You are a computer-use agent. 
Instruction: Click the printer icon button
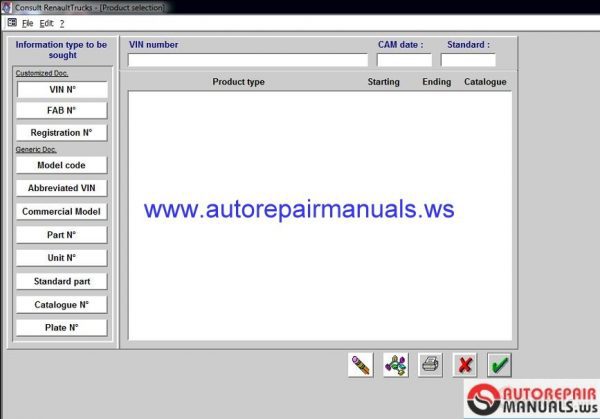click(430, 365)
